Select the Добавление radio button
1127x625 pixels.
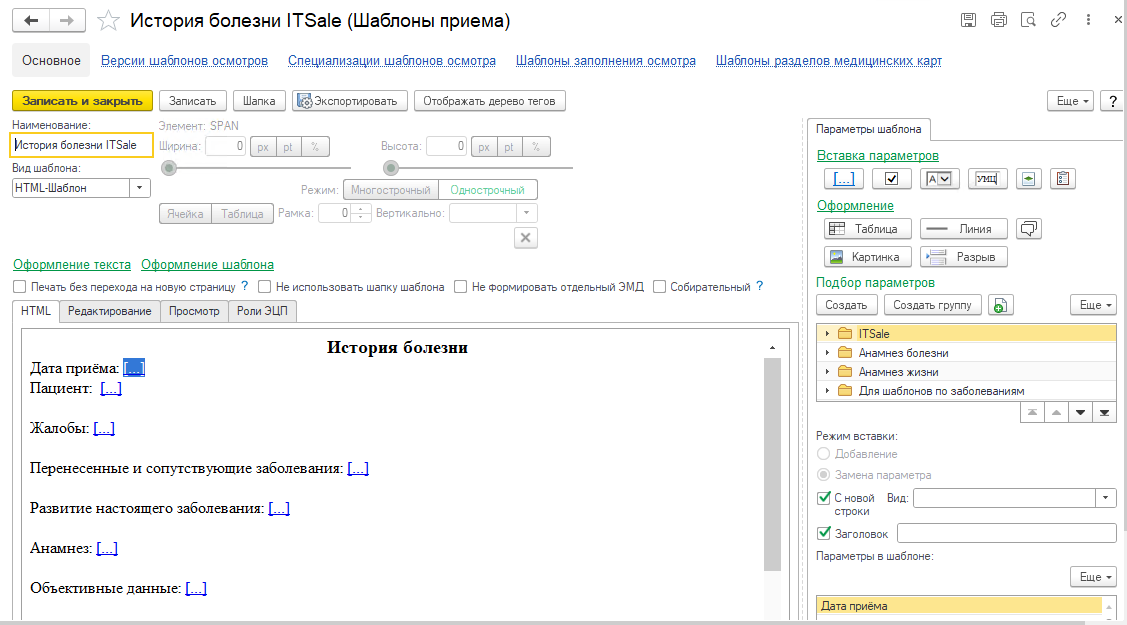click(824, 454)
